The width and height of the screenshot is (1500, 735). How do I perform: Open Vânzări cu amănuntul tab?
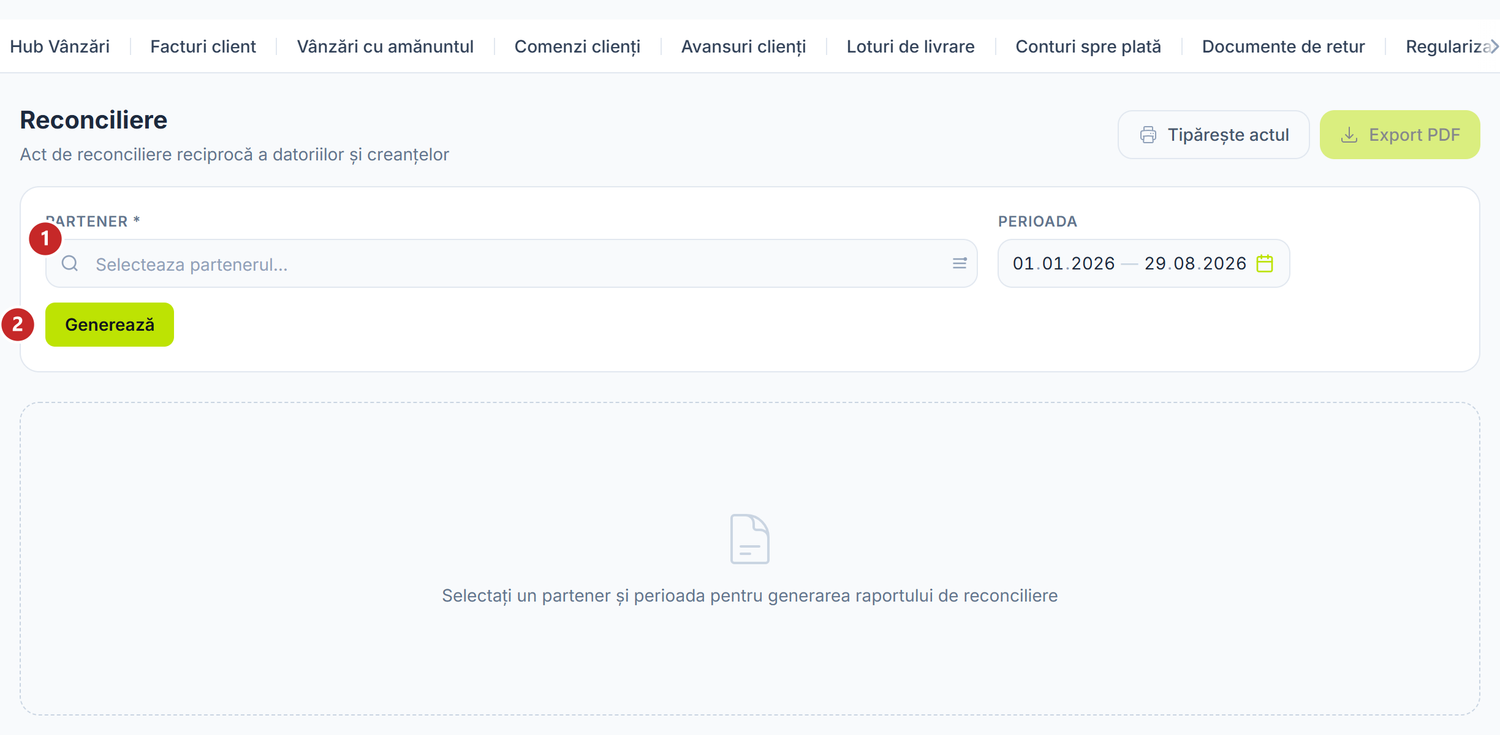click(385, 46)
